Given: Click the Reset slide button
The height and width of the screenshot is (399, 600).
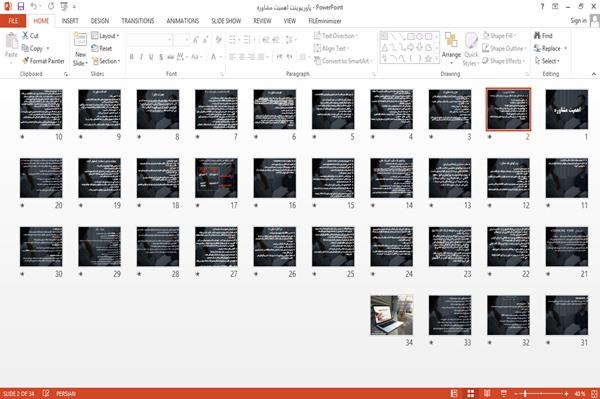Looking at the screenshot, I should pyautogui.click(x=102, y=49).
